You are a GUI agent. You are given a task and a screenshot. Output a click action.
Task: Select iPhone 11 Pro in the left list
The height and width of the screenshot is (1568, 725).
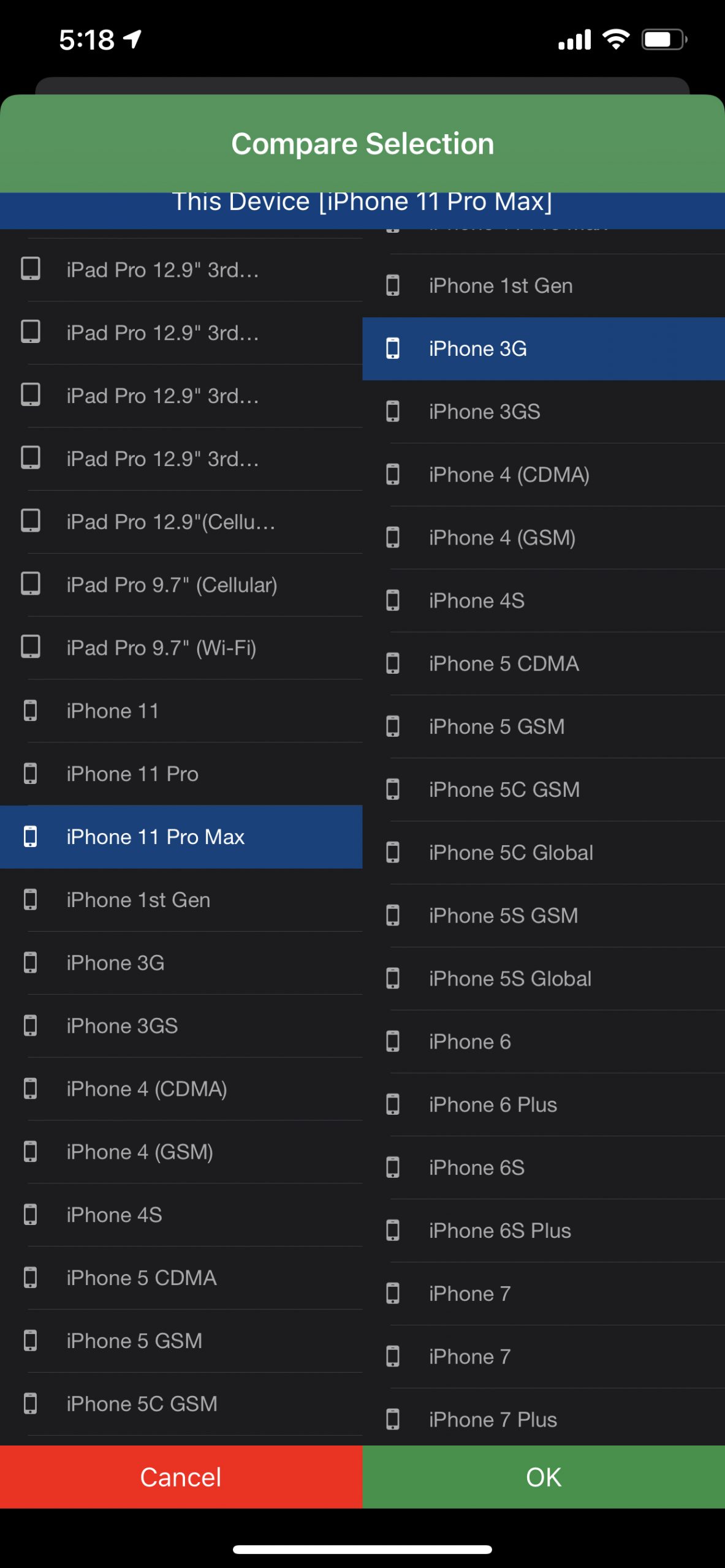coord(132,774)
